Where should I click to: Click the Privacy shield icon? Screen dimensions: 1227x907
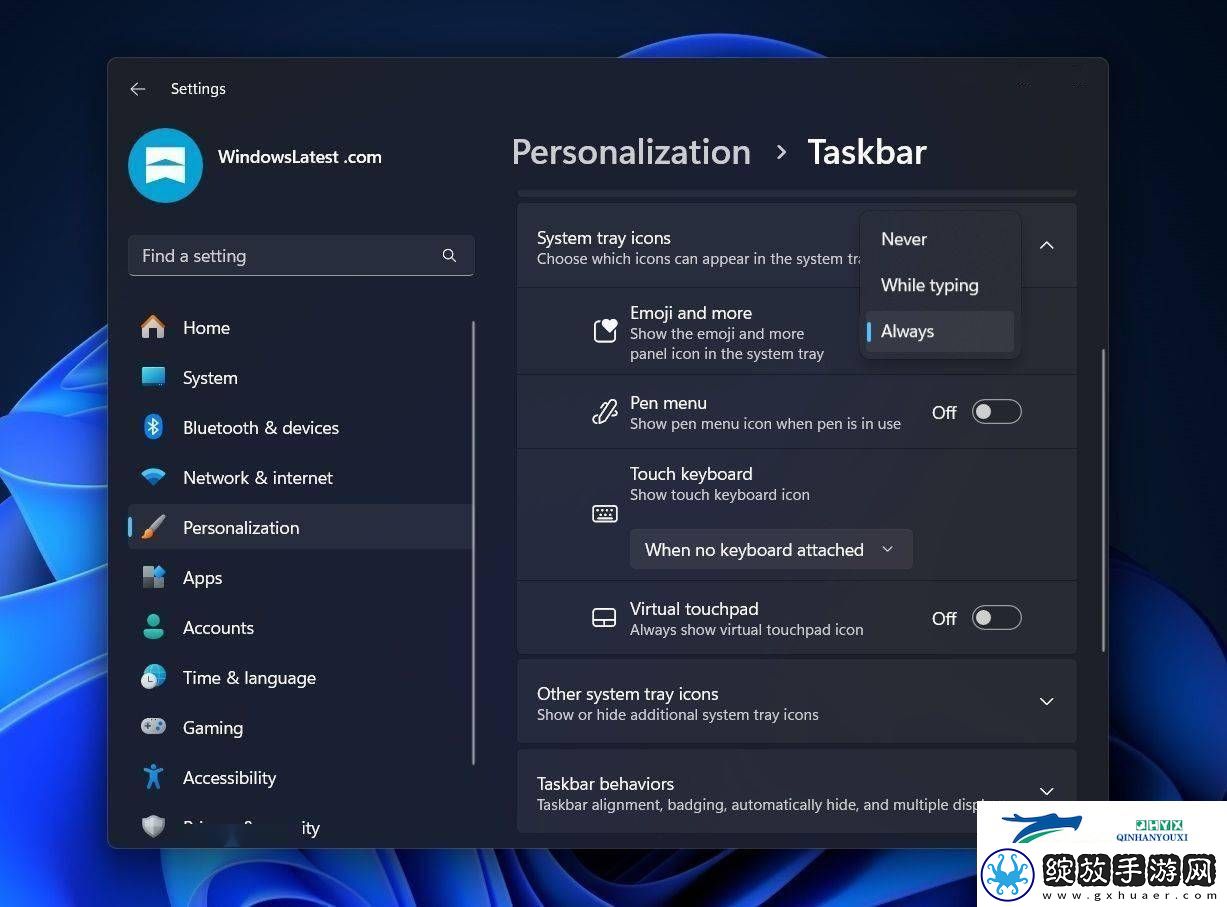click(x=153, y=826)
